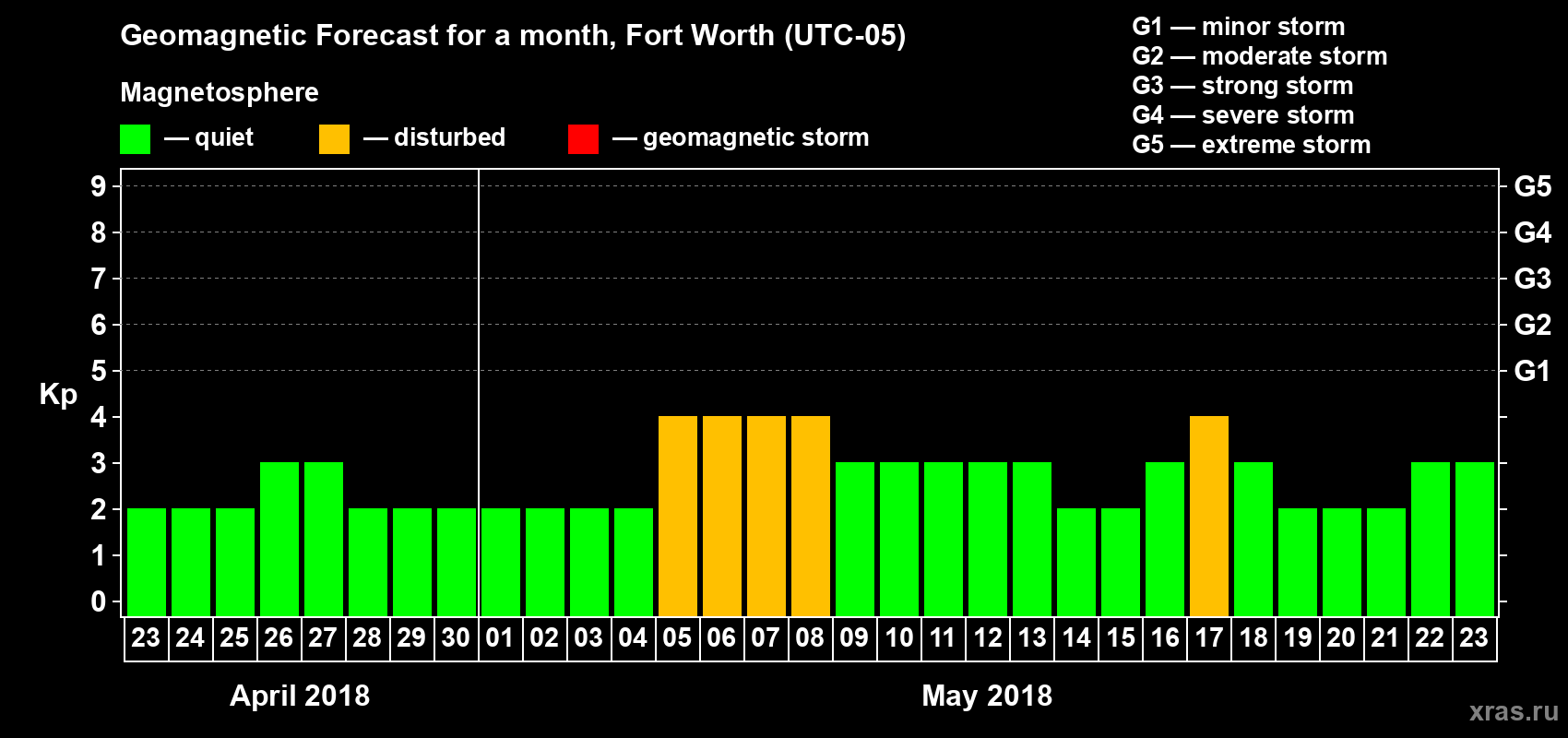
Task: Click the May 07 orange bar
Action: point(766,516)
